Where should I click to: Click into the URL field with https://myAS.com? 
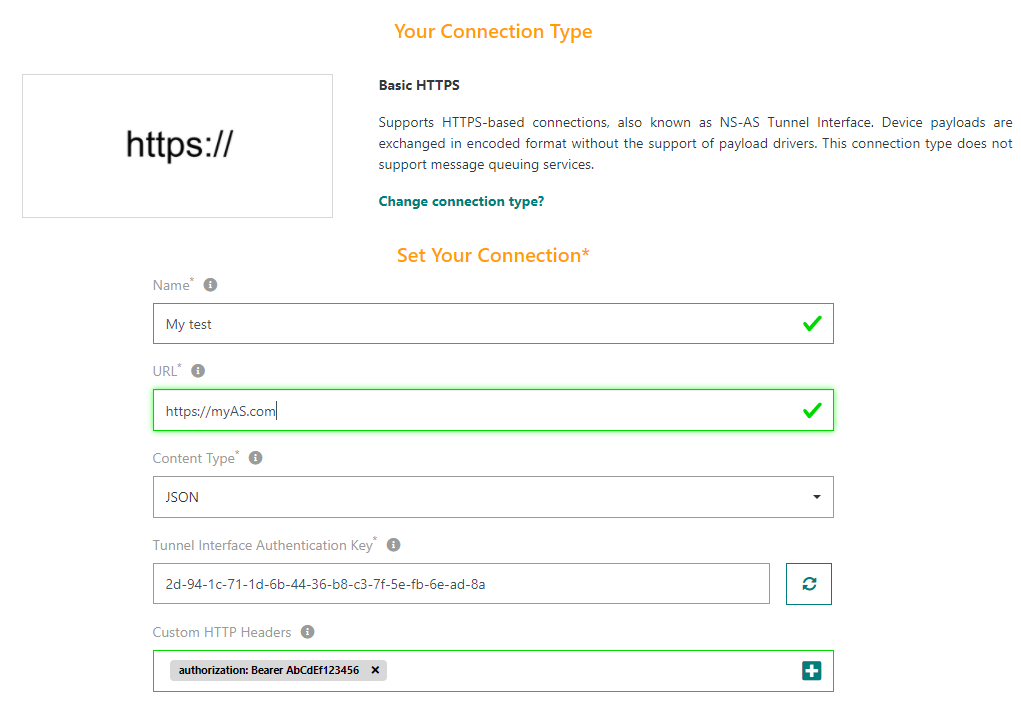tap(480, 410)
